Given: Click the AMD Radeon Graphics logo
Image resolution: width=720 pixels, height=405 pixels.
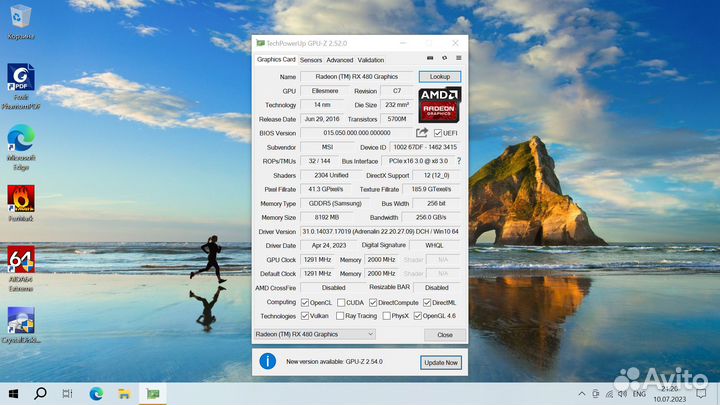Looking at the screenshot, I should click(x=440, y=104).
